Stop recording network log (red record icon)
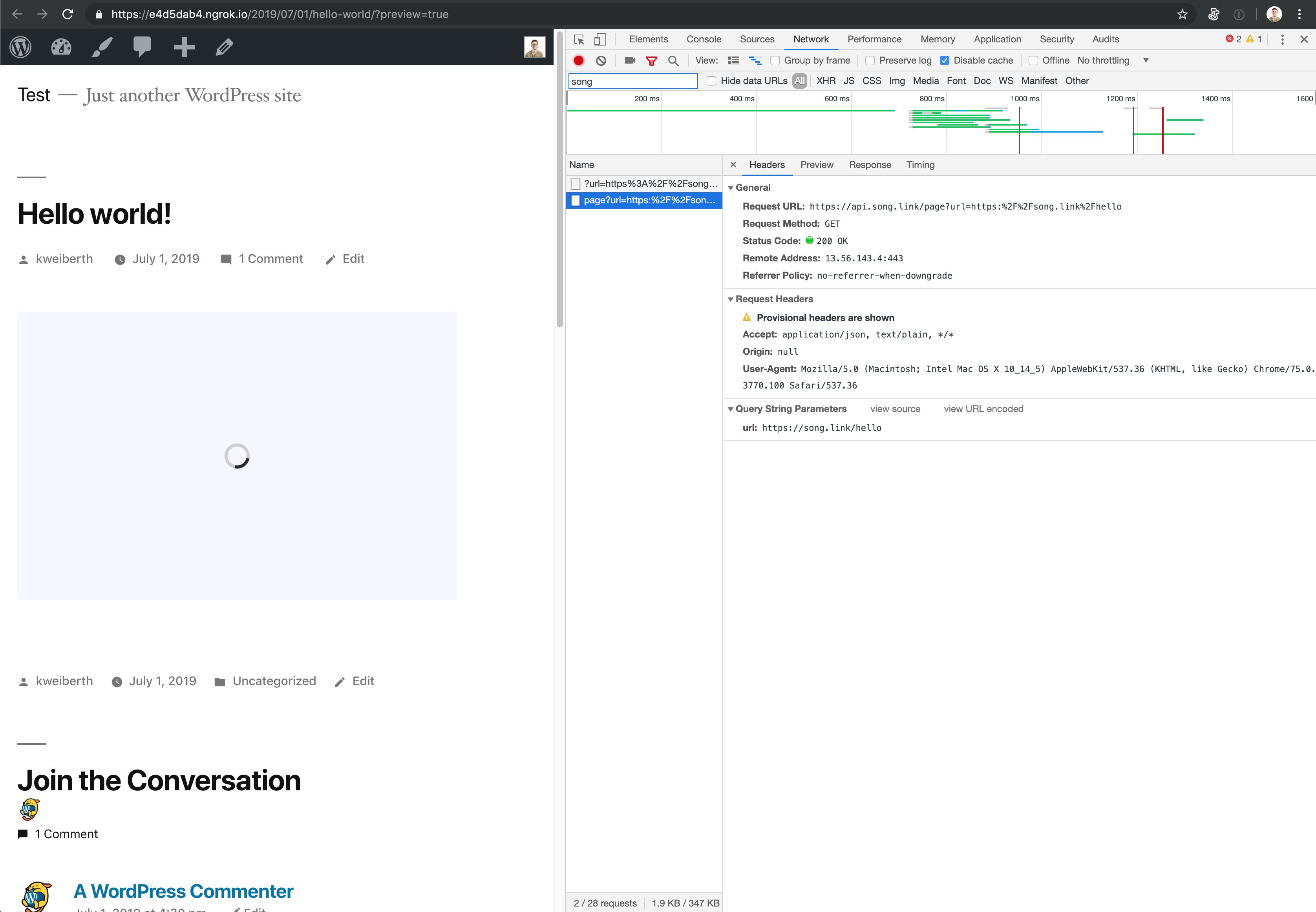1316x912 pixels. (579, 60)
